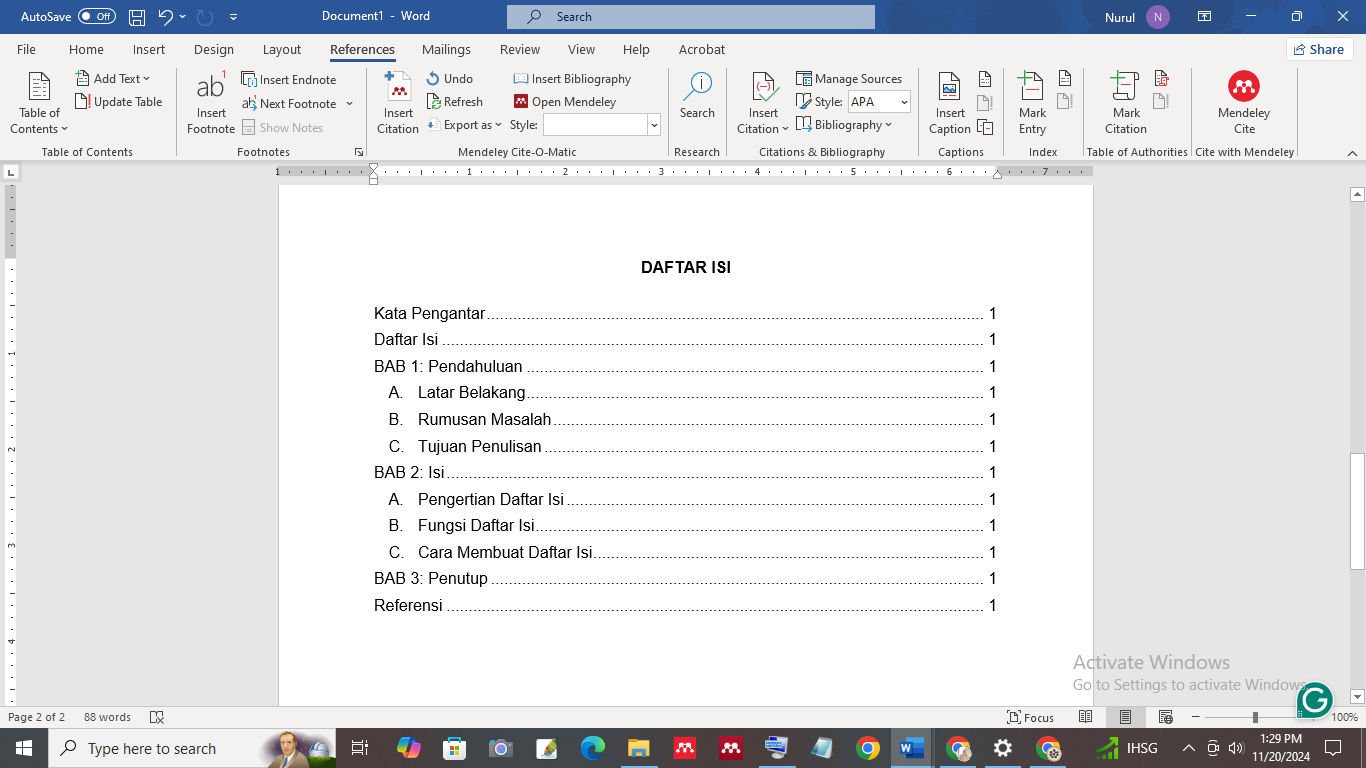The width and height of the screenshot is (1366, 768).
Task: Switch to the Home tab
Action: click(86, 49)
